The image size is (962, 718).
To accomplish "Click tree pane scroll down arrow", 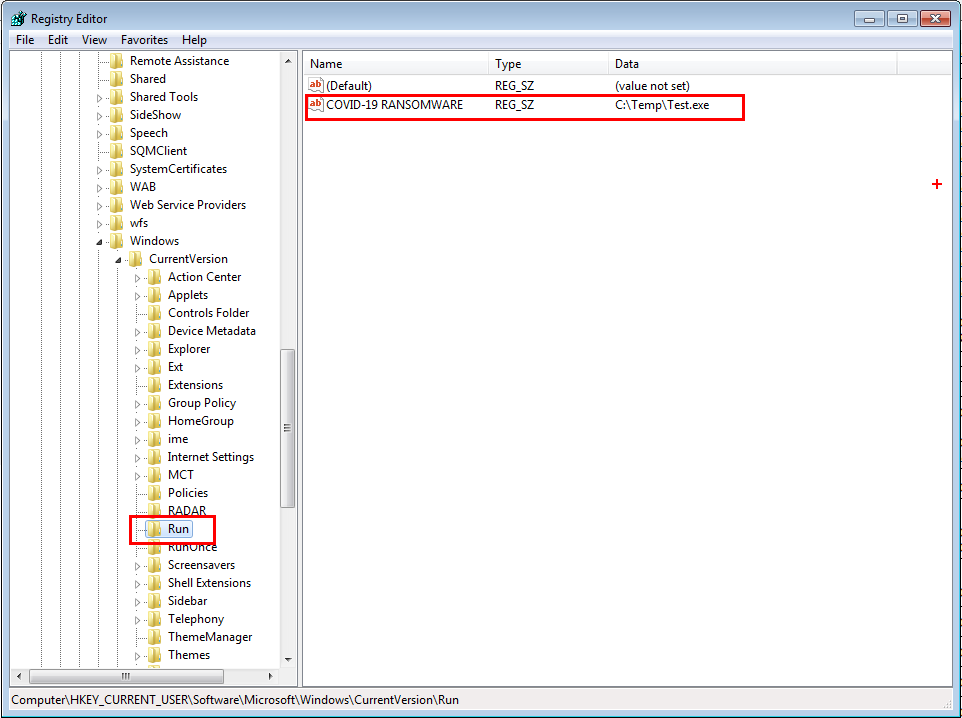I will [288, 660].
